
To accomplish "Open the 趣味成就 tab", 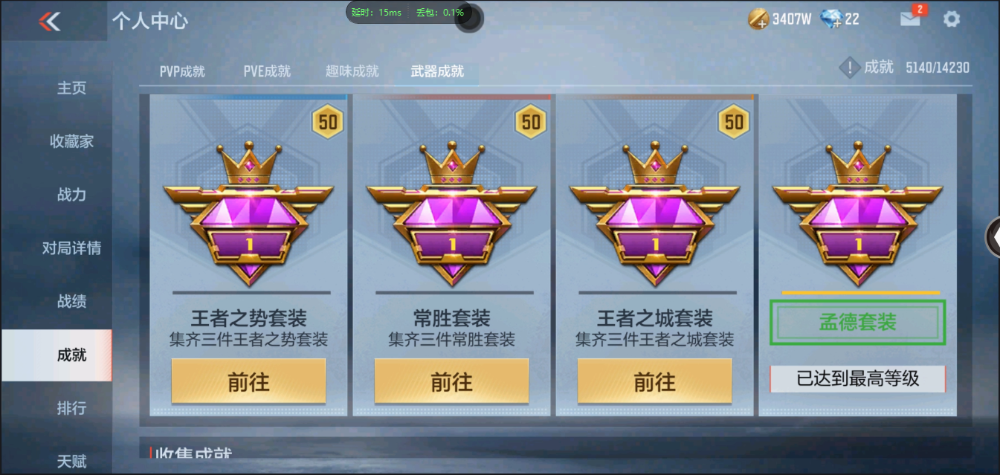I will [x=352, y=71].
